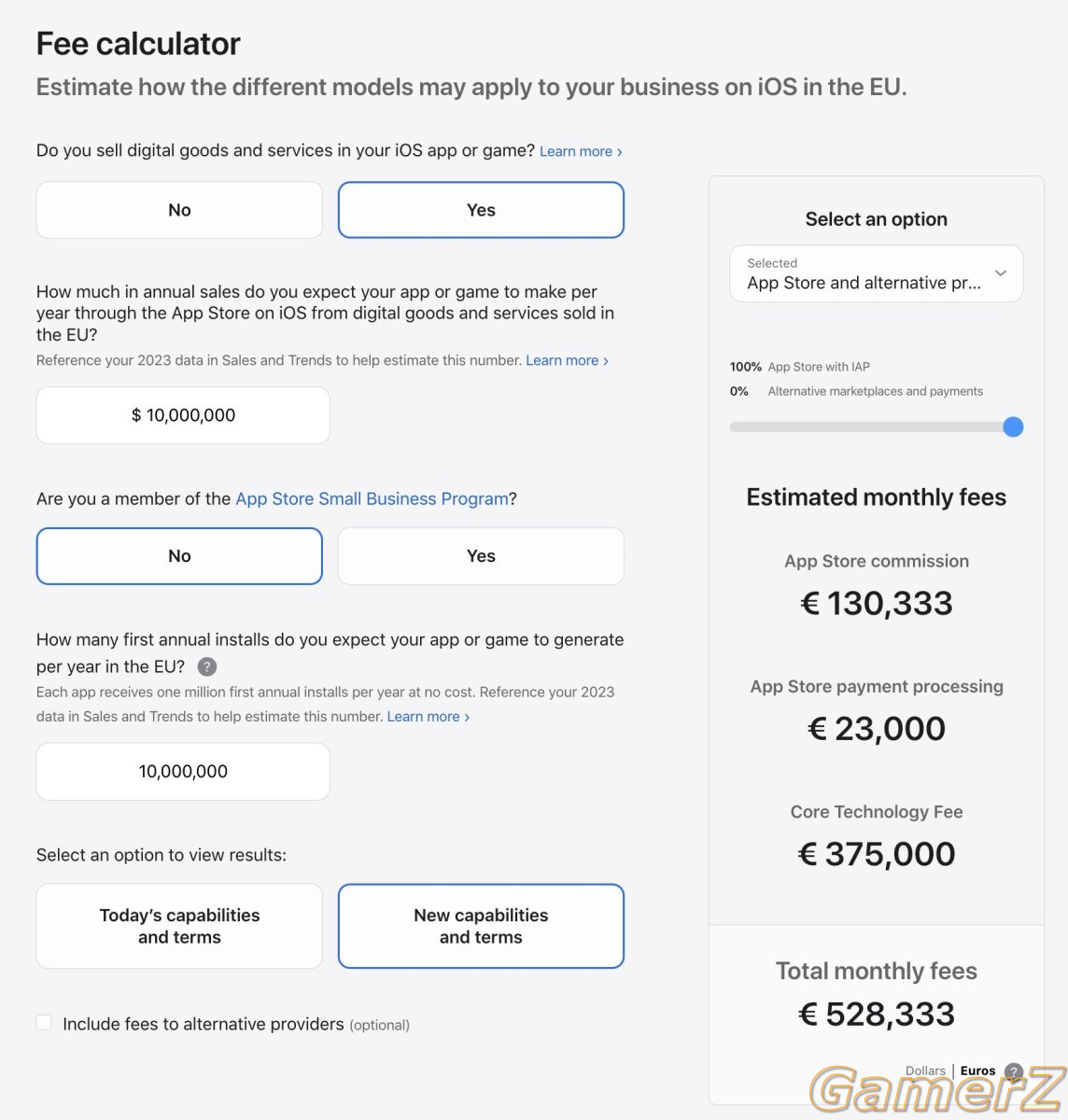Click the help question-mark icon beside first annual installs

(x=207, y=666)
